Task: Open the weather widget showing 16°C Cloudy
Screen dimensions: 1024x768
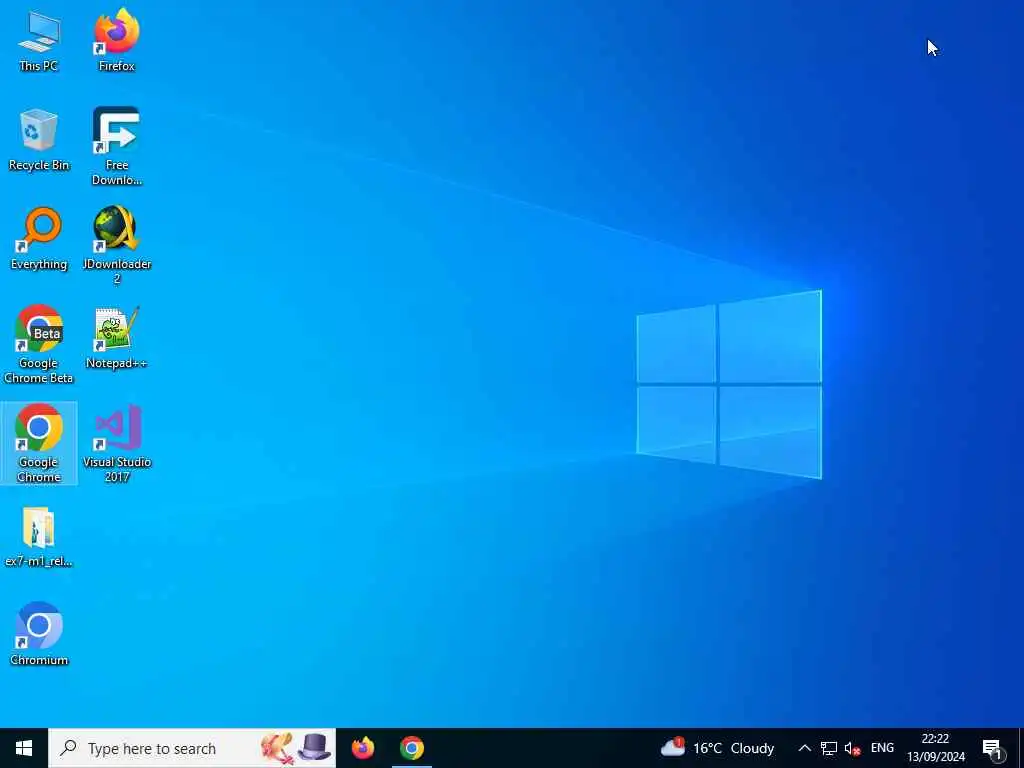Action: point(717,748)
